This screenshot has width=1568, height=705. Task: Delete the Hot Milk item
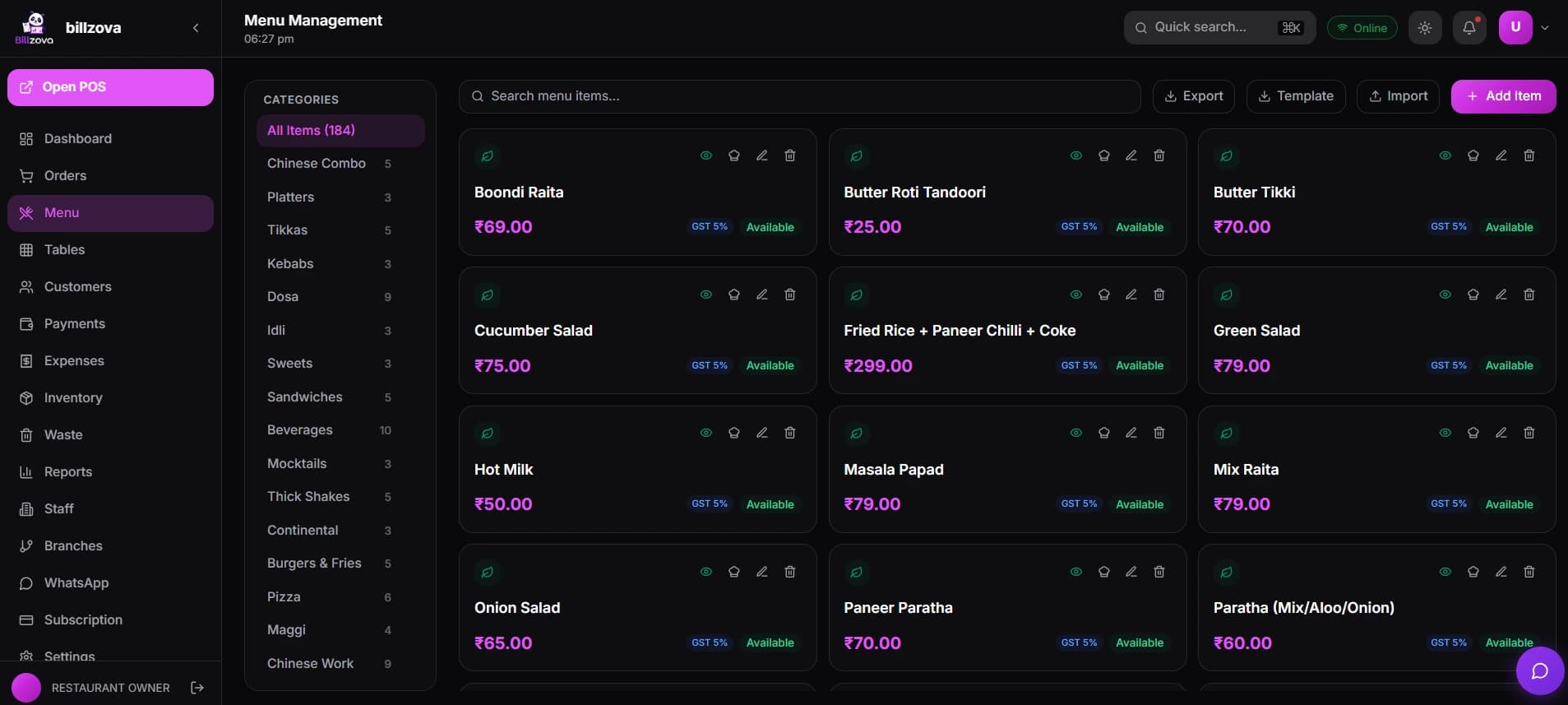point(790,433)
